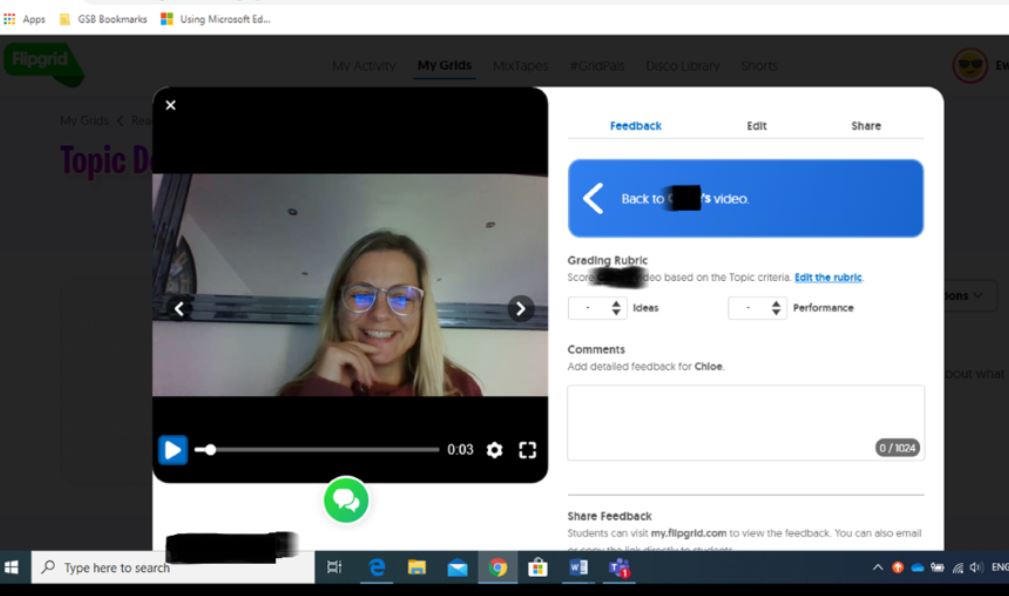Image resolution: width=1009 pixels, height=596 pixels.
Task: Open Microsoft Store from taskbar
Action: click(x=538, y=567)
